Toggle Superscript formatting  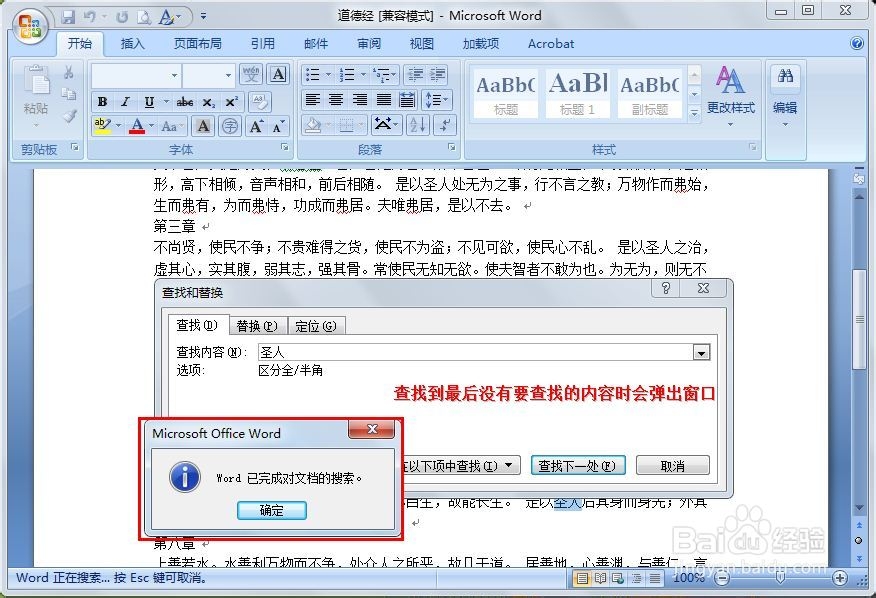231,102
